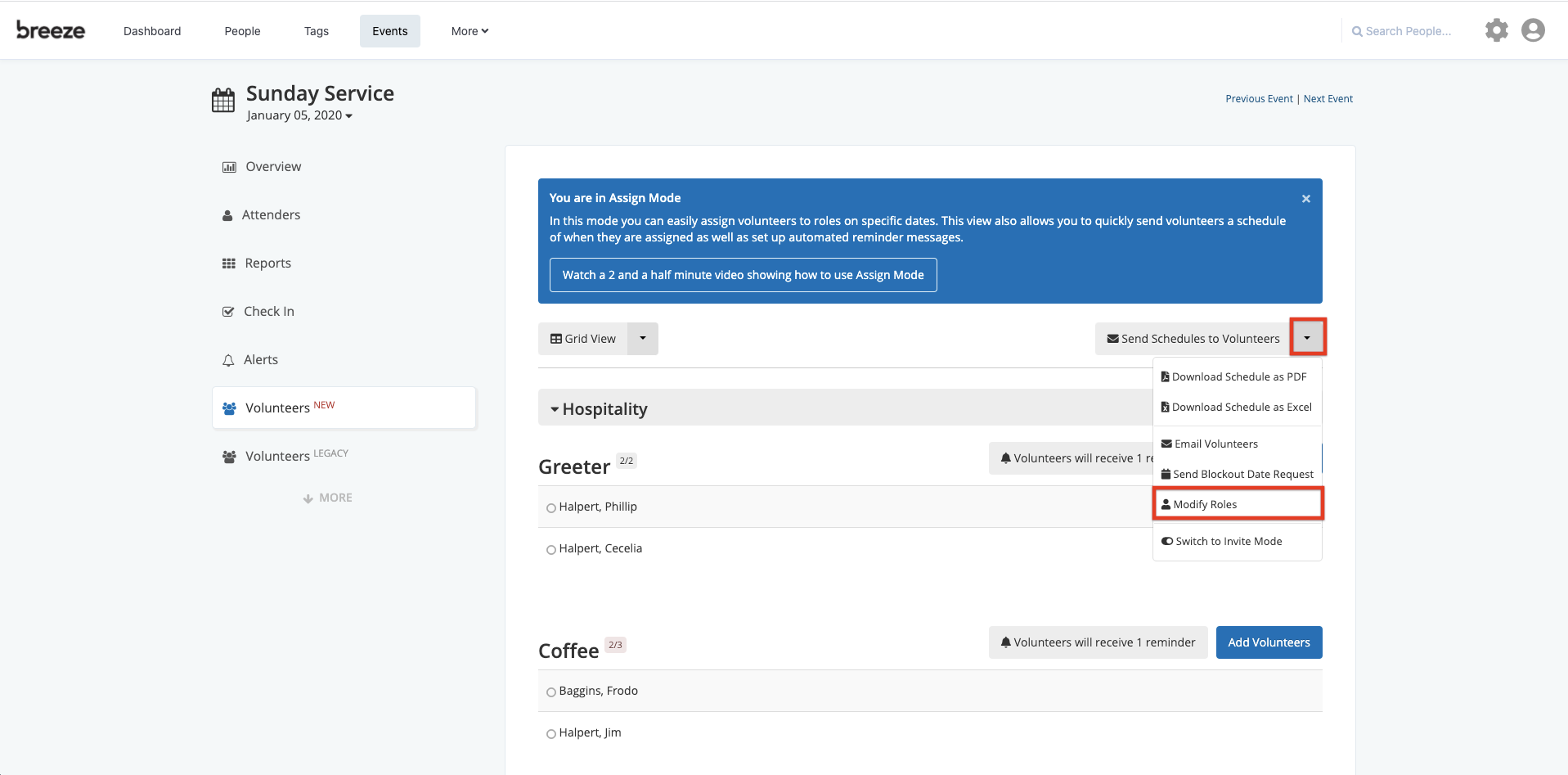
Task: Click the Halpert, Phillip name
Action: (598, 507)
